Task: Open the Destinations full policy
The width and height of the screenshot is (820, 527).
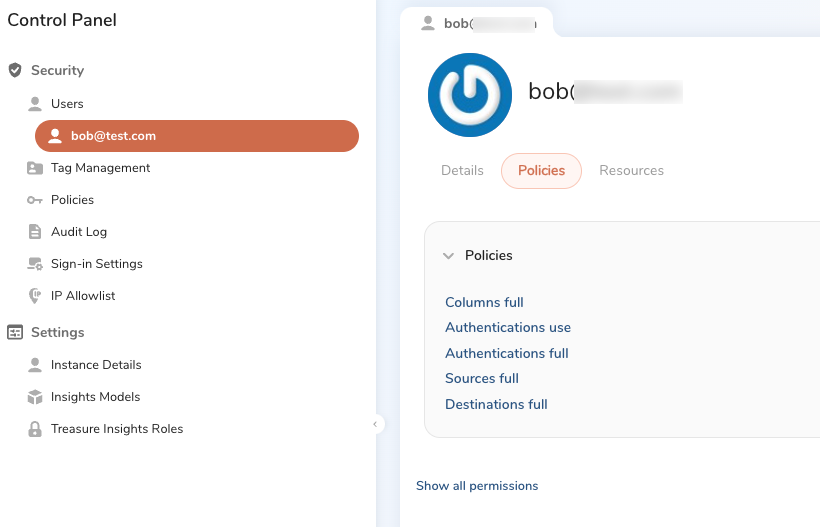Action: click(x=496, y=405)
